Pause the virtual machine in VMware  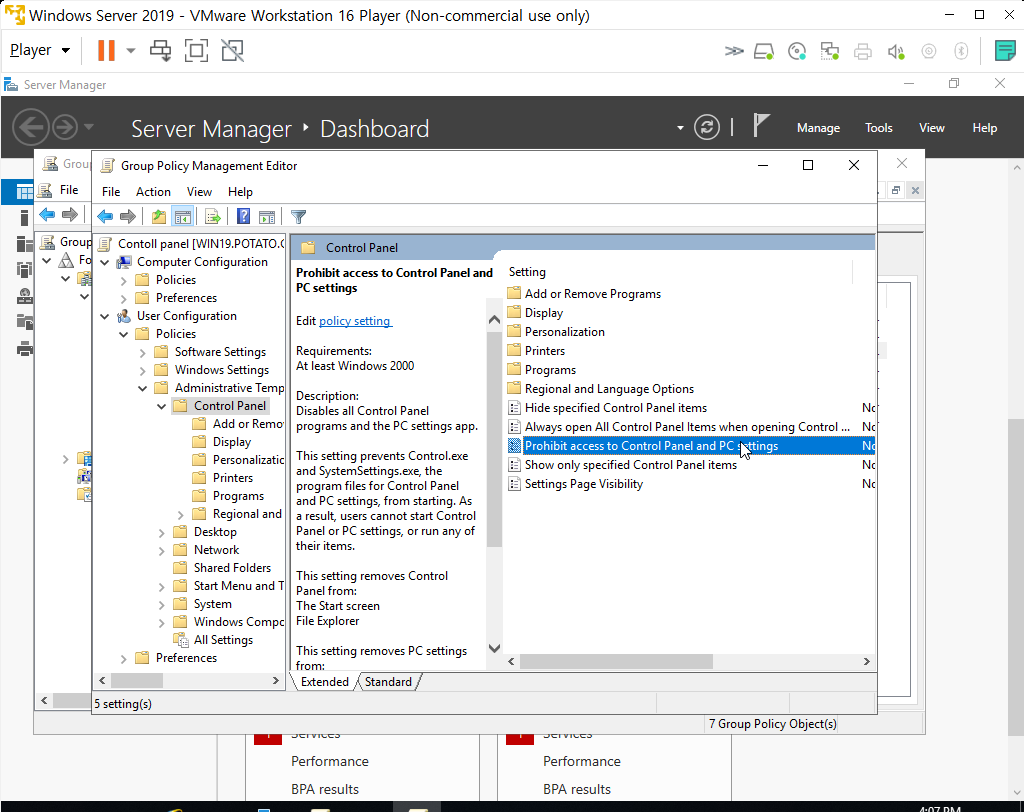(106, 50)
